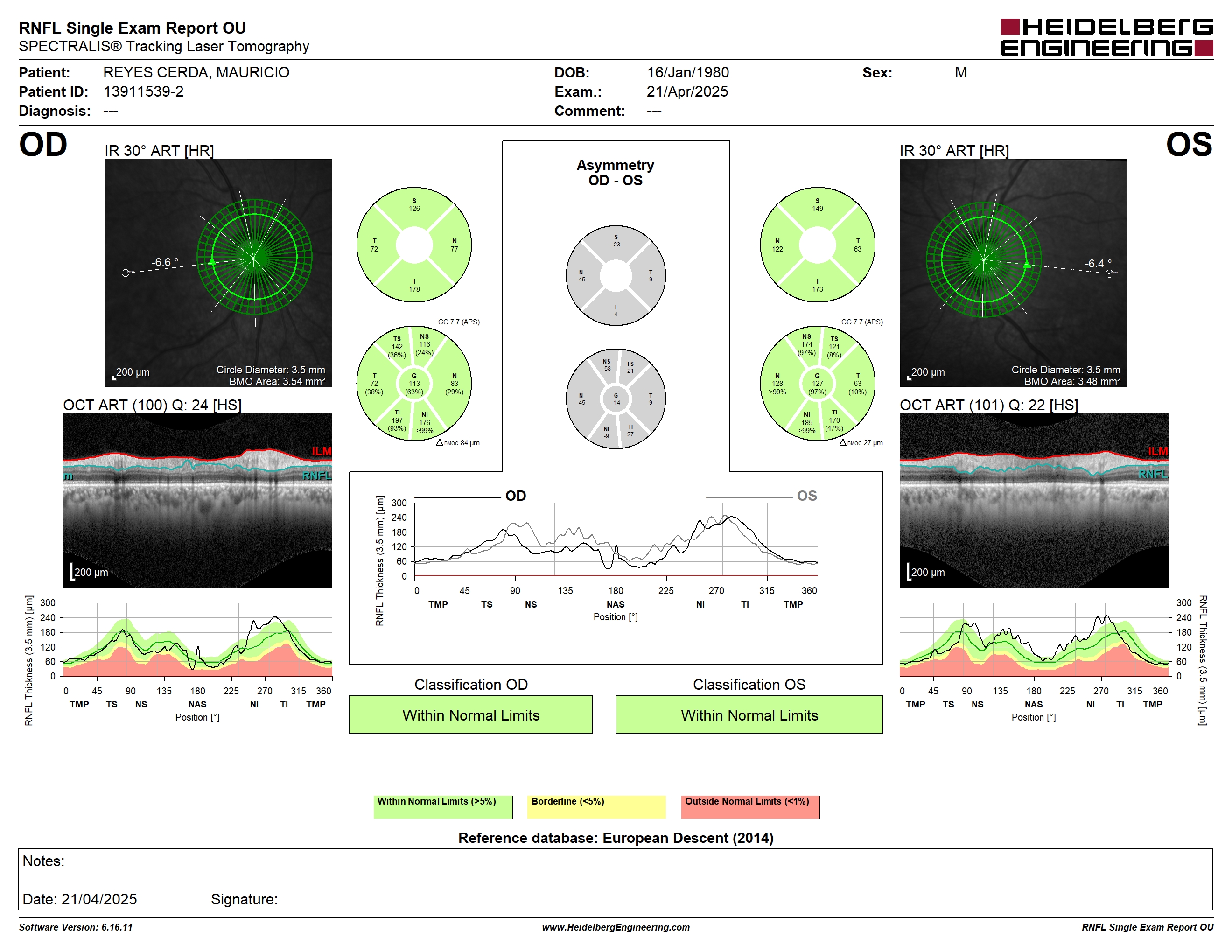The image size is (1232, 952).
Task: Click Classification OS Within Normal Limits box
Action: pos(749,714)
